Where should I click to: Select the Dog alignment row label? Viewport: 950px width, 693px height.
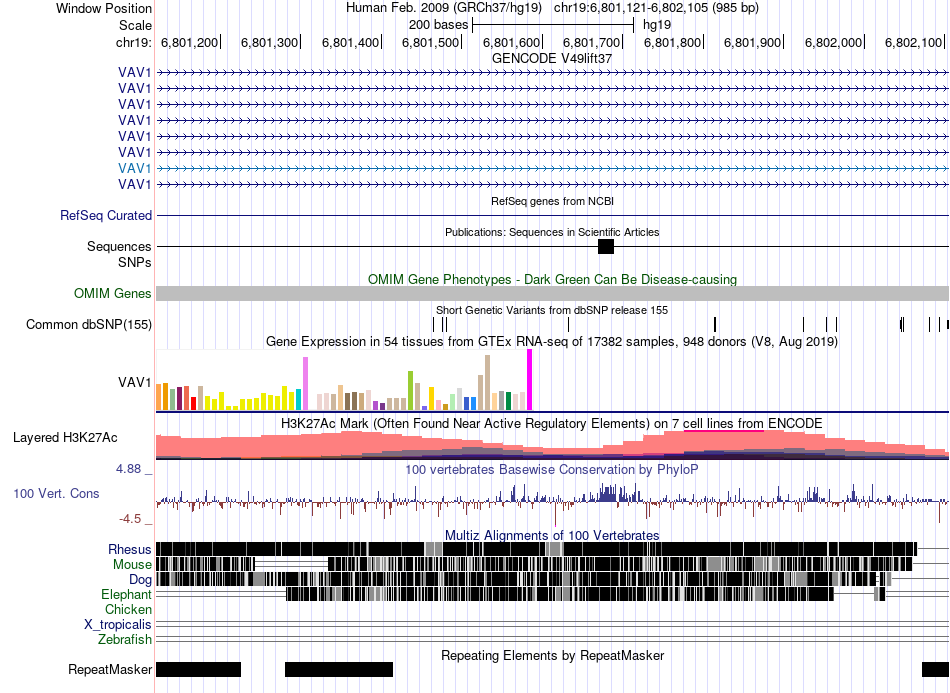pyautogui.click(x=140, y=580)
